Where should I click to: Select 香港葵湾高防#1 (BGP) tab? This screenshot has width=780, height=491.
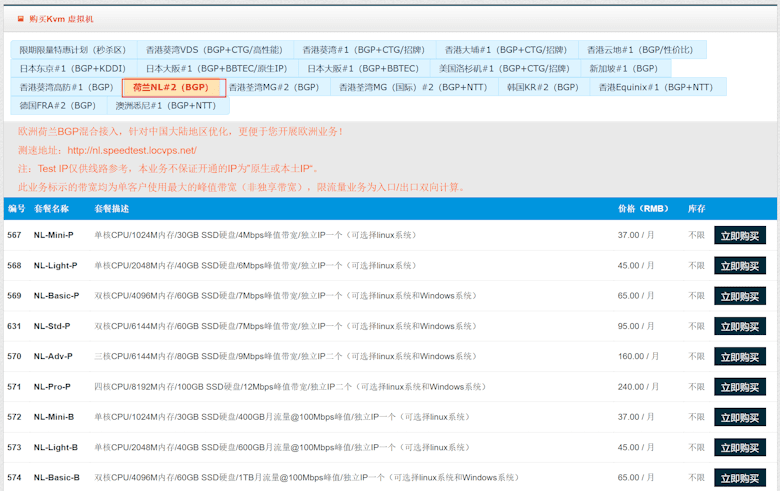67,87
